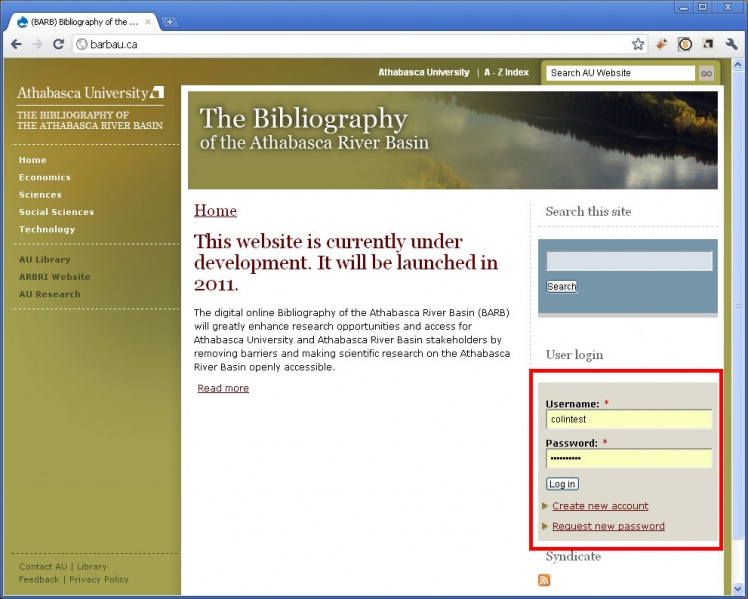Click the barbau.ca address bar
Viewport: 748px width, 599px height.
(x=358, y=44)
